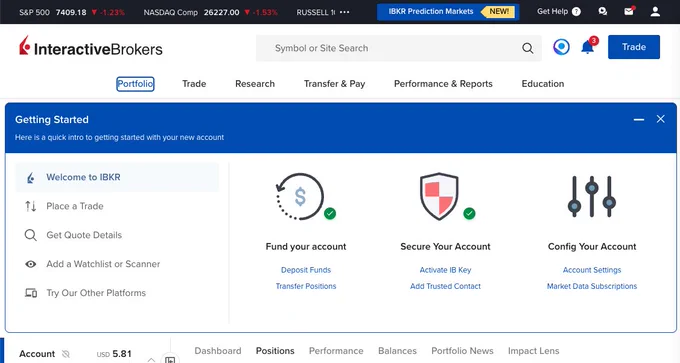Click the Secure Your Account shield icon
This screenshot has height=363, width=680.
point(439,196)
